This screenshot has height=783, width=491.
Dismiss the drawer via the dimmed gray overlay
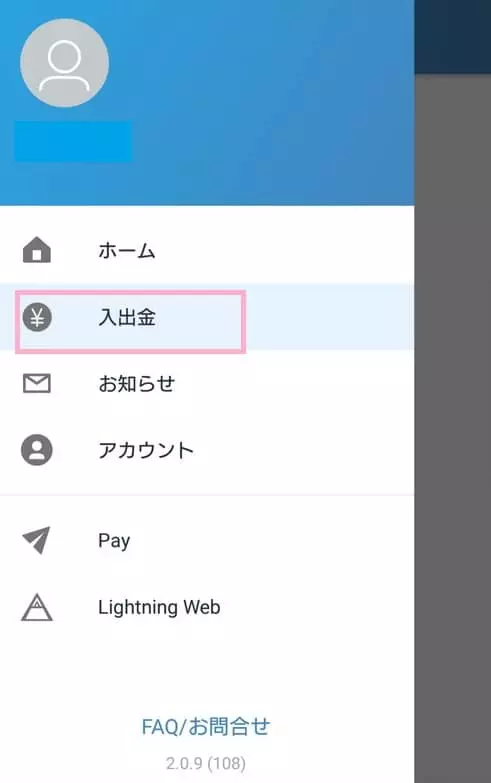click(453, 428)
